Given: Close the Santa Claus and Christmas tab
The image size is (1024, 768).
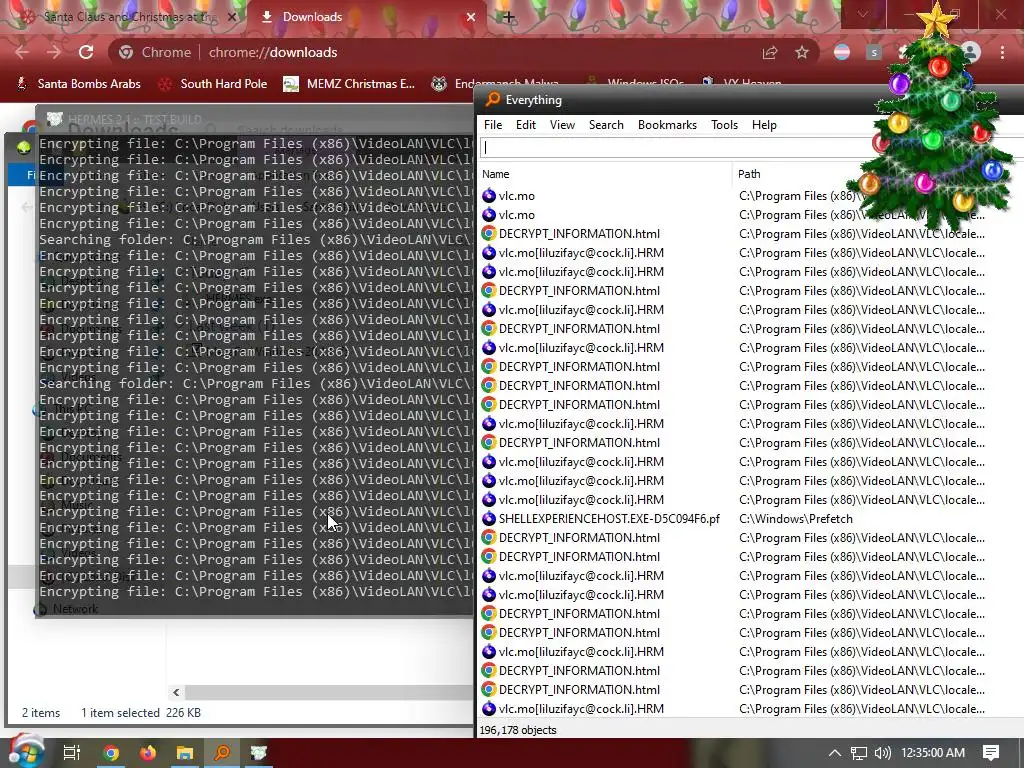Looking at the screenshot, I should 232,17.
